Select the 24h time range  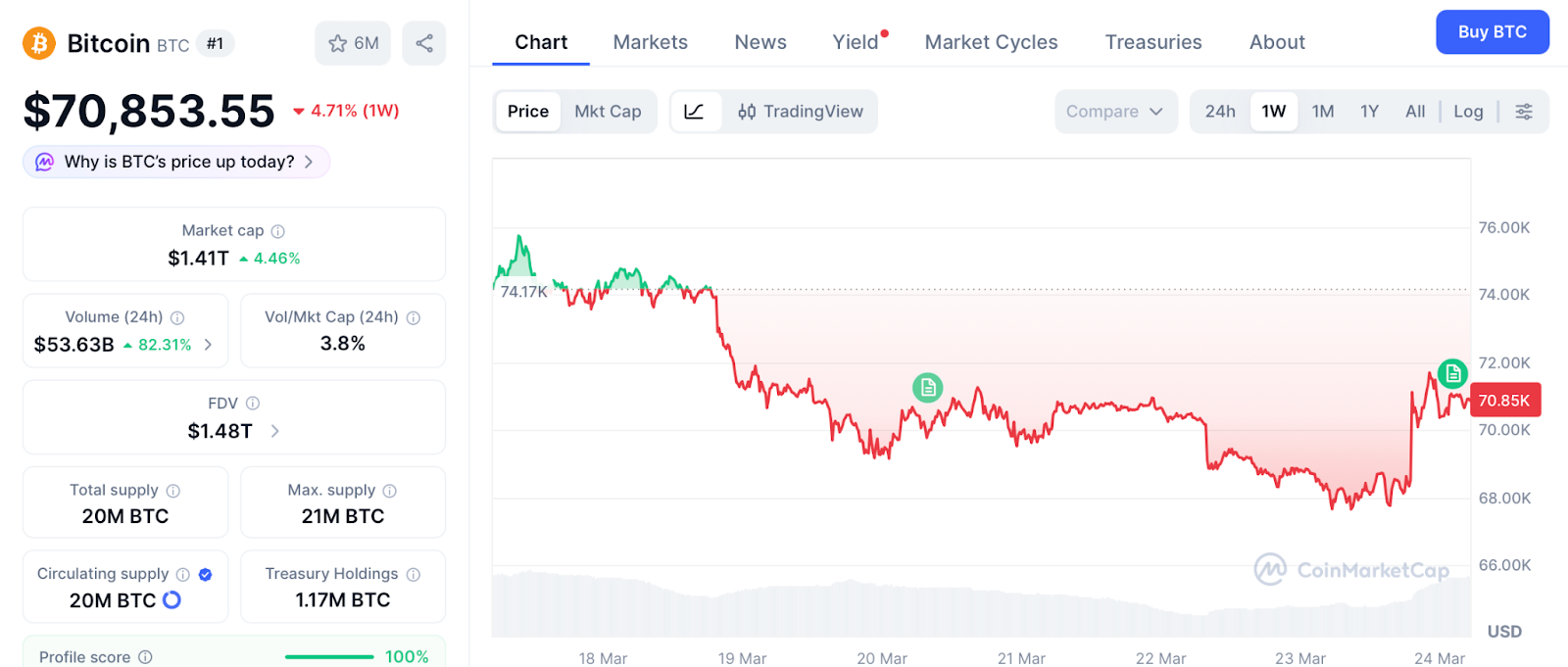(1220, 112)
